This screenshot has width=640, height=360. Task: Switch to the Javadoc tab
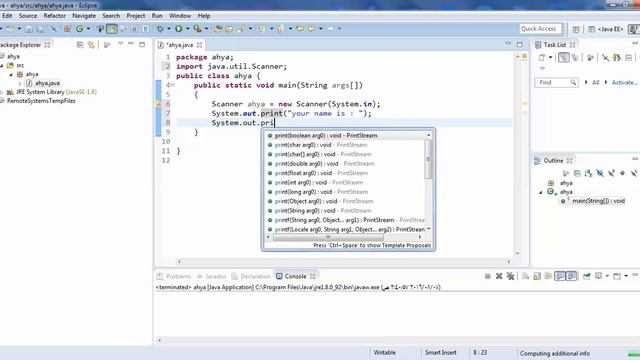click(212, 276)
